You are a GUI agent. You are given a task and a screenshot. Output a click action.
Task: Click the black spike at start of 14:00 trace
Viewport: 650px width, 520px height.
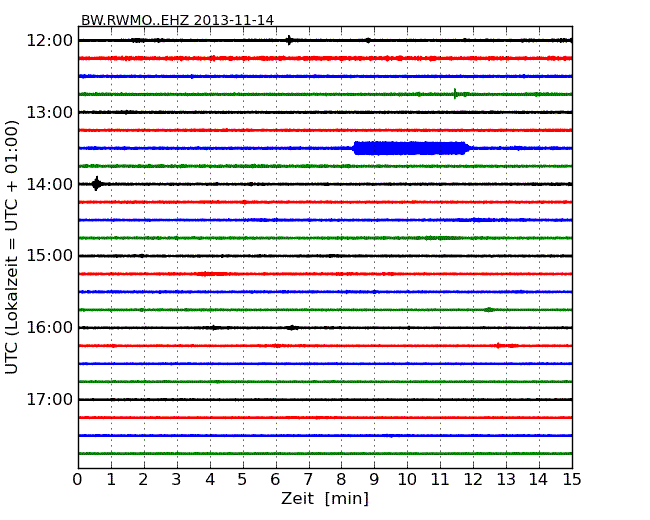tap(97, 184)
